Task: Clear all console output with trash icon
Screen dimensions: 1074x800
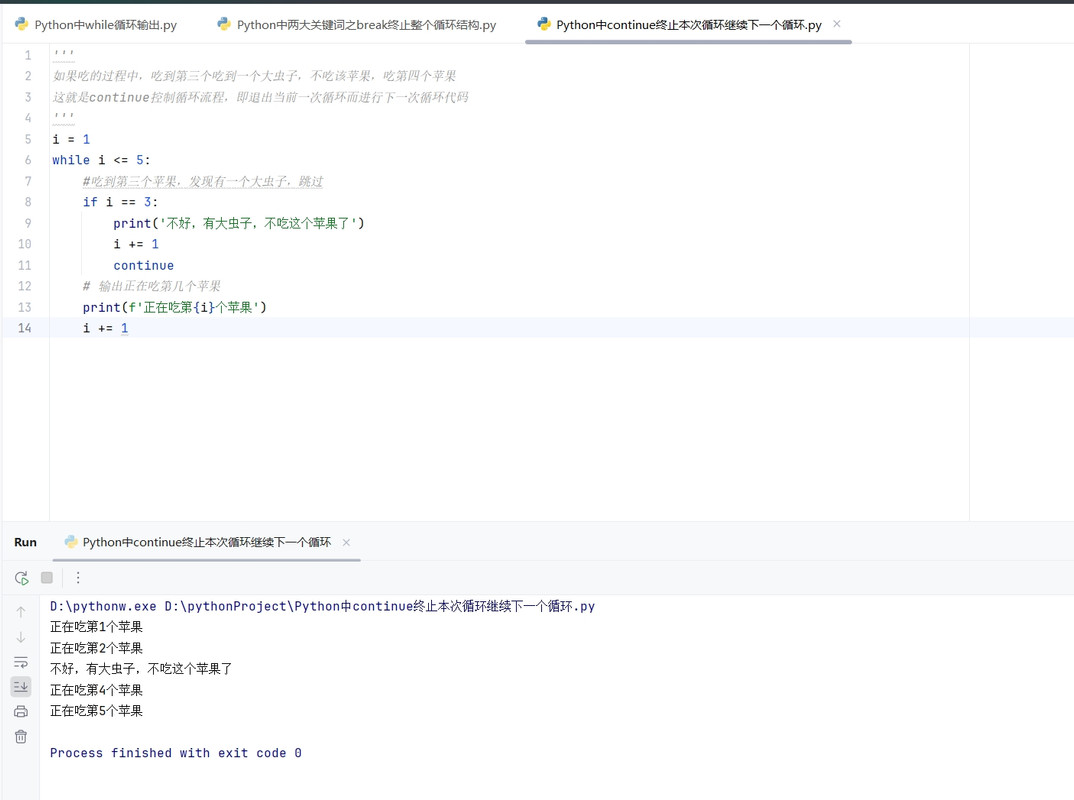Action: click(21, 737)
